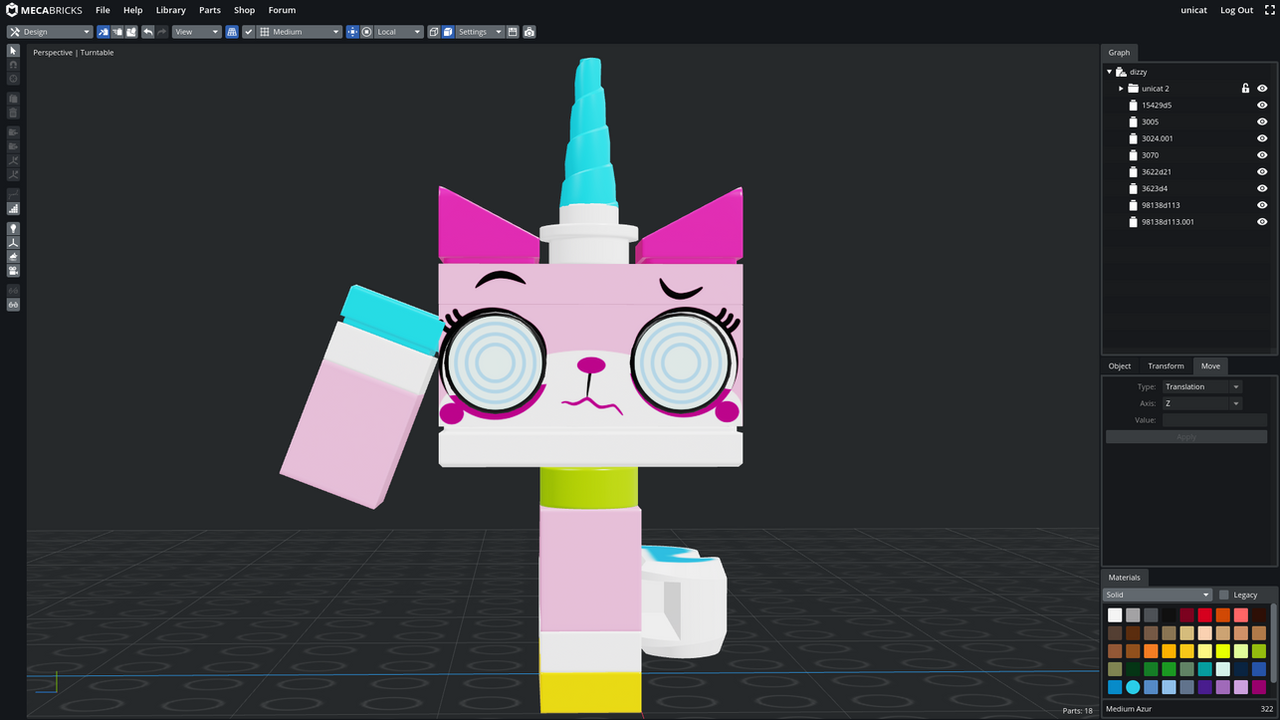Open the View dropdown in toolbar
Viewport: 1280px width, 720px height.
pyautogui.click(x=197, y=32)
